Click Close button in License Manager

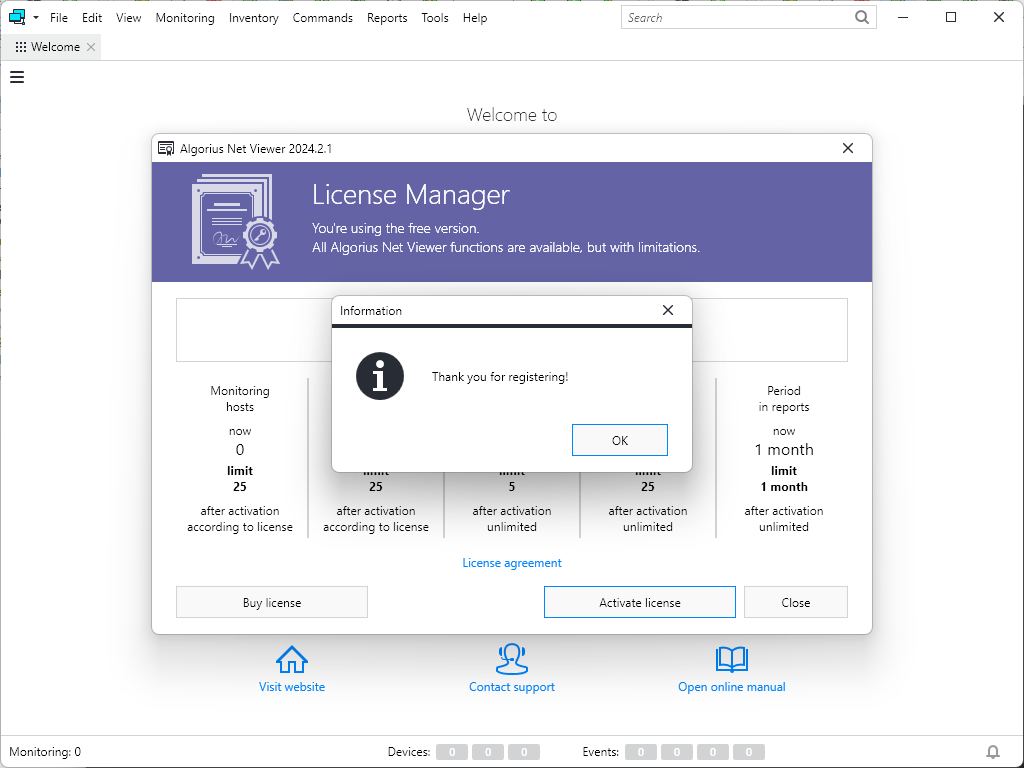coord(795,602)
